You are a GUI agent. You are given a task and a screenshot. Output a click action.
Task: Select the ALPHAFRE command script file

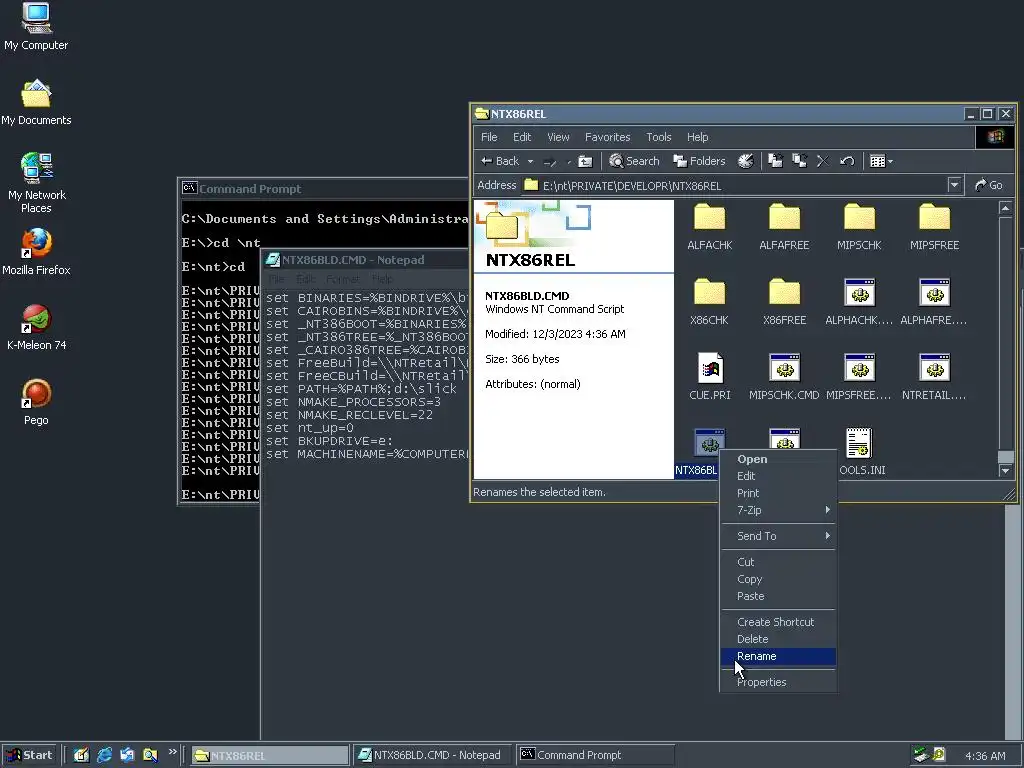click(935, 301)
